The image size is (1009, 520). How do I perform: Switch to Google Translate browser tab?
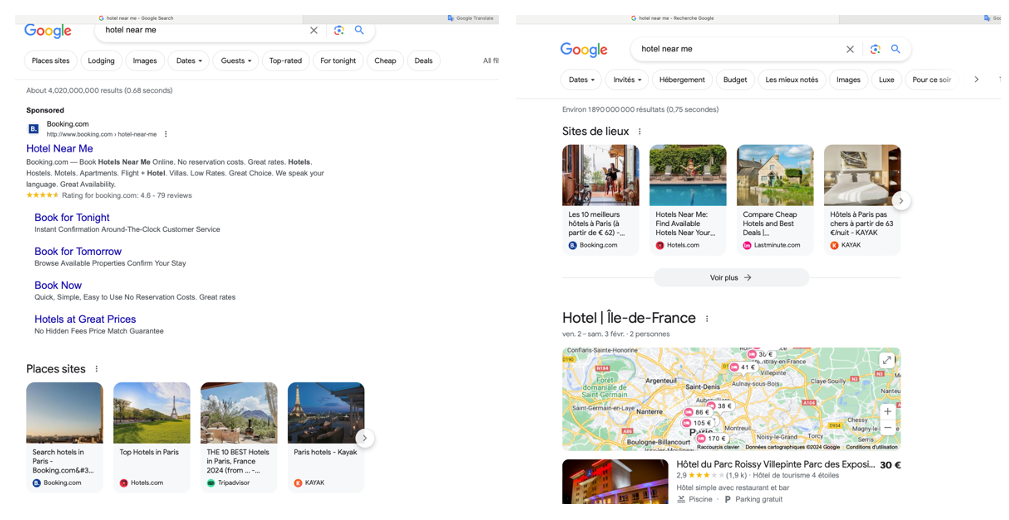click(x=470, y=19)
